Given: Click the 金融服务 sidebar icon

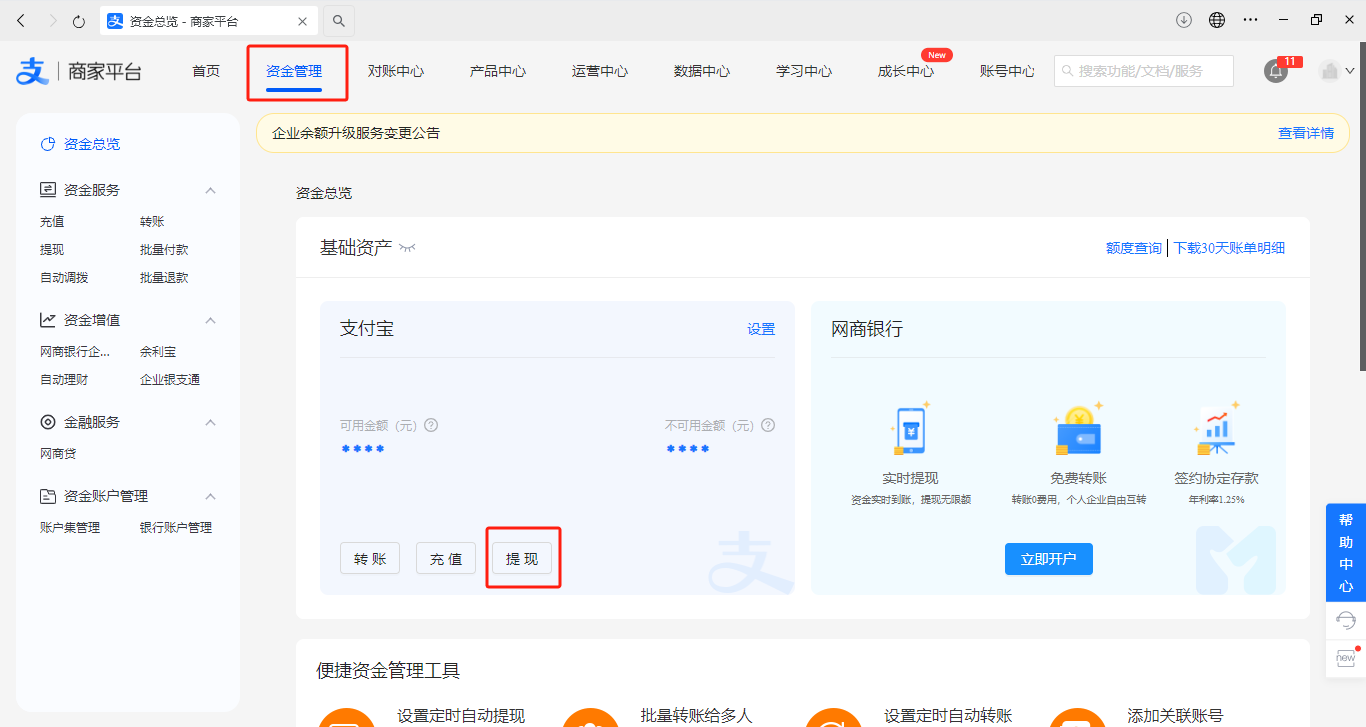Looking at the screenshot, I should [47, 422].
